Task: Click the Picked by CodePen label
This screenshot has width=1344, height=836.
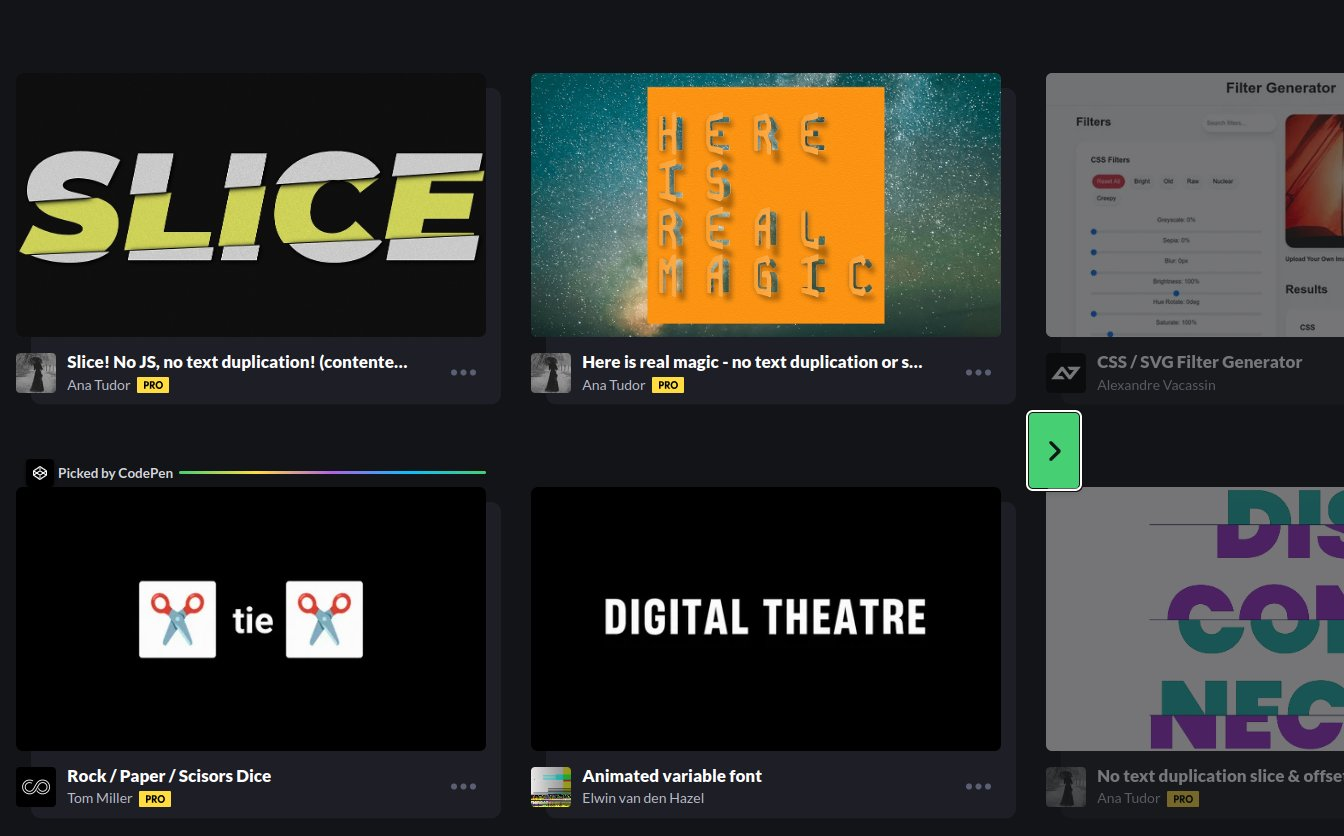Action: pyautogui.click(x=115, y=473)
